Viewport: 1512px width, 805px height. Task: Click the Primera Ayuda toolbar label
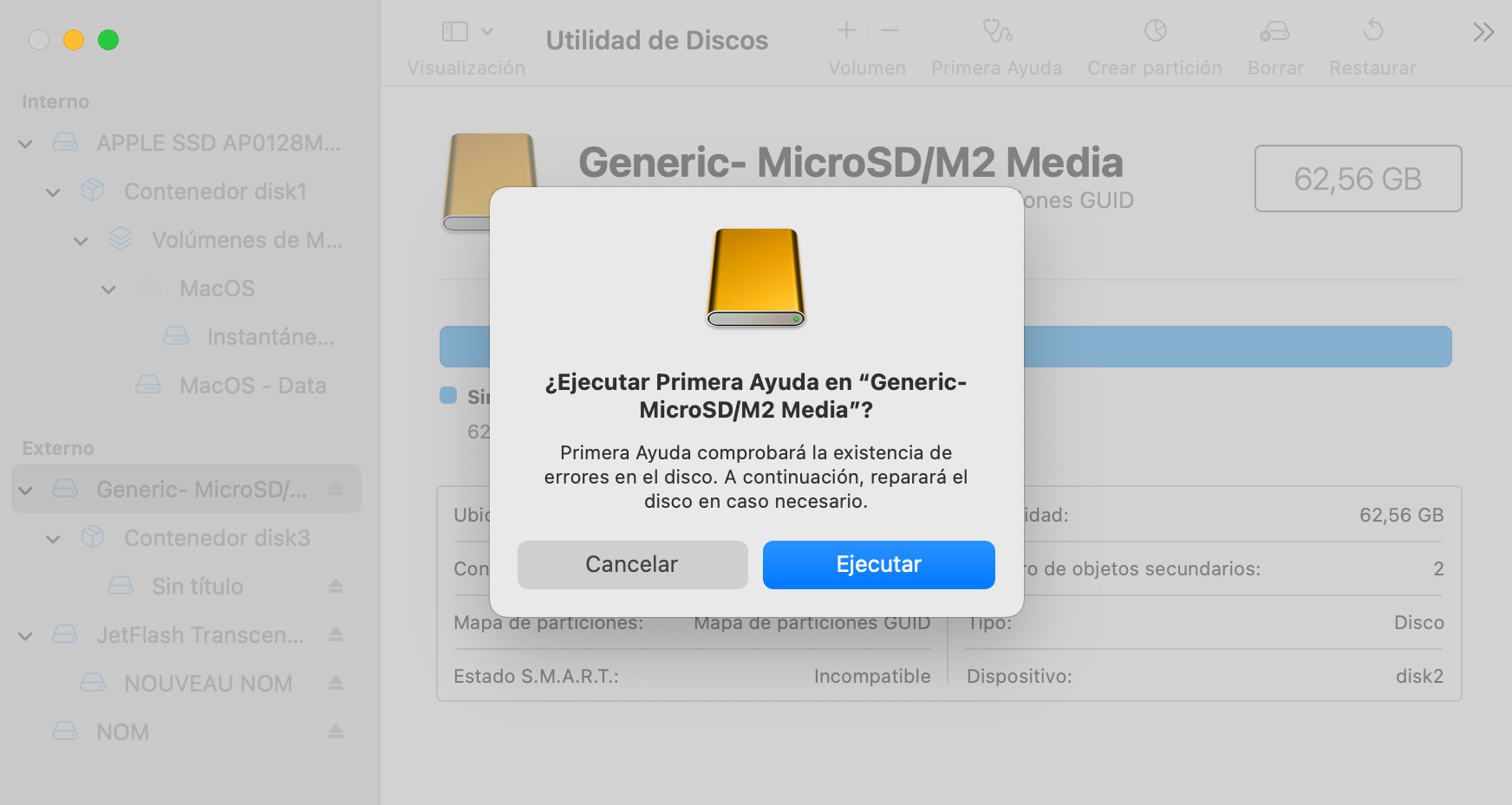[997, 68]
